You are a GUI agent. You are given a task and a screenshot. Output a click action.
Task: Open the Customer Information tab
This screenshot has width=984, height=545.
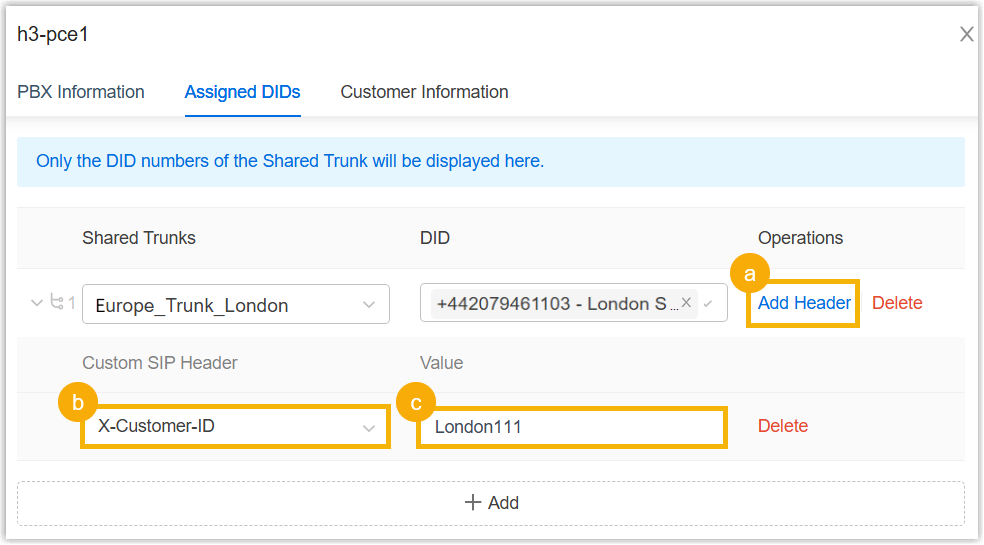tap(424, 92)
